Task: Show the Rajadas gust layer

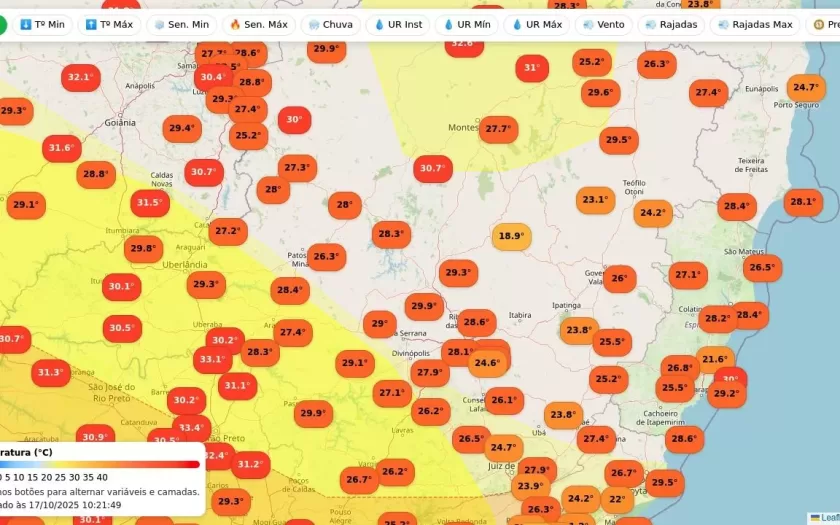Action: point(671,24)
